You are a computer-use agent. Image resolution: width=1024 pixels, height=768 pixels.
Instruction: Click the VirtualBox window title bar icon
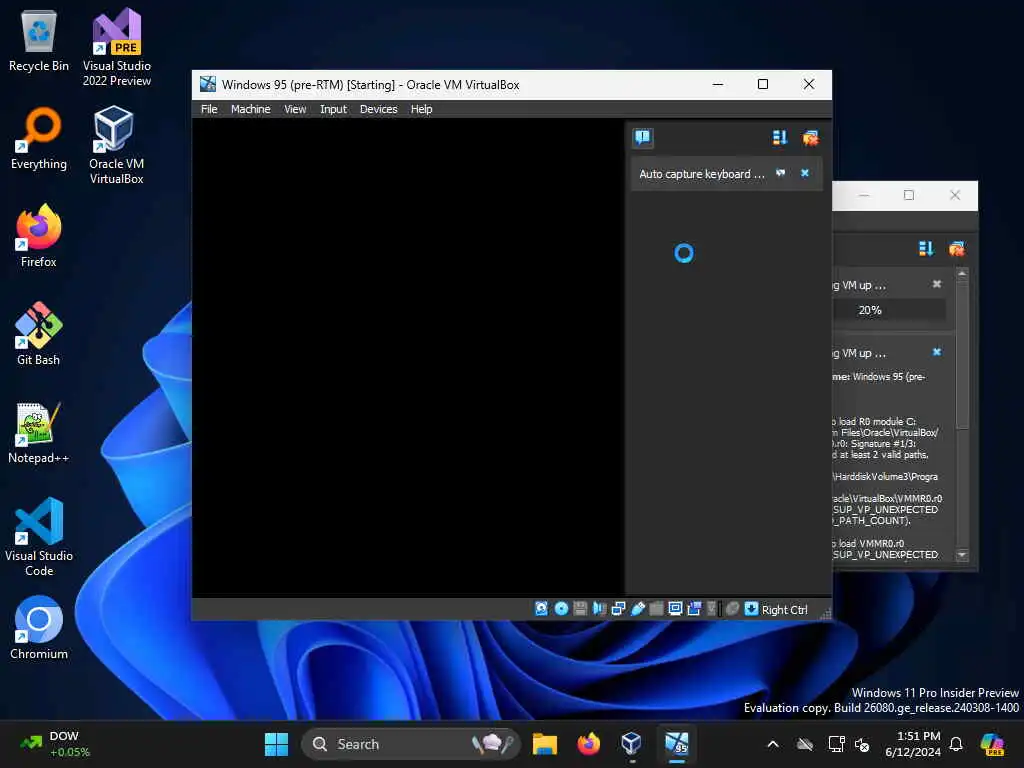tap(208, 84)
